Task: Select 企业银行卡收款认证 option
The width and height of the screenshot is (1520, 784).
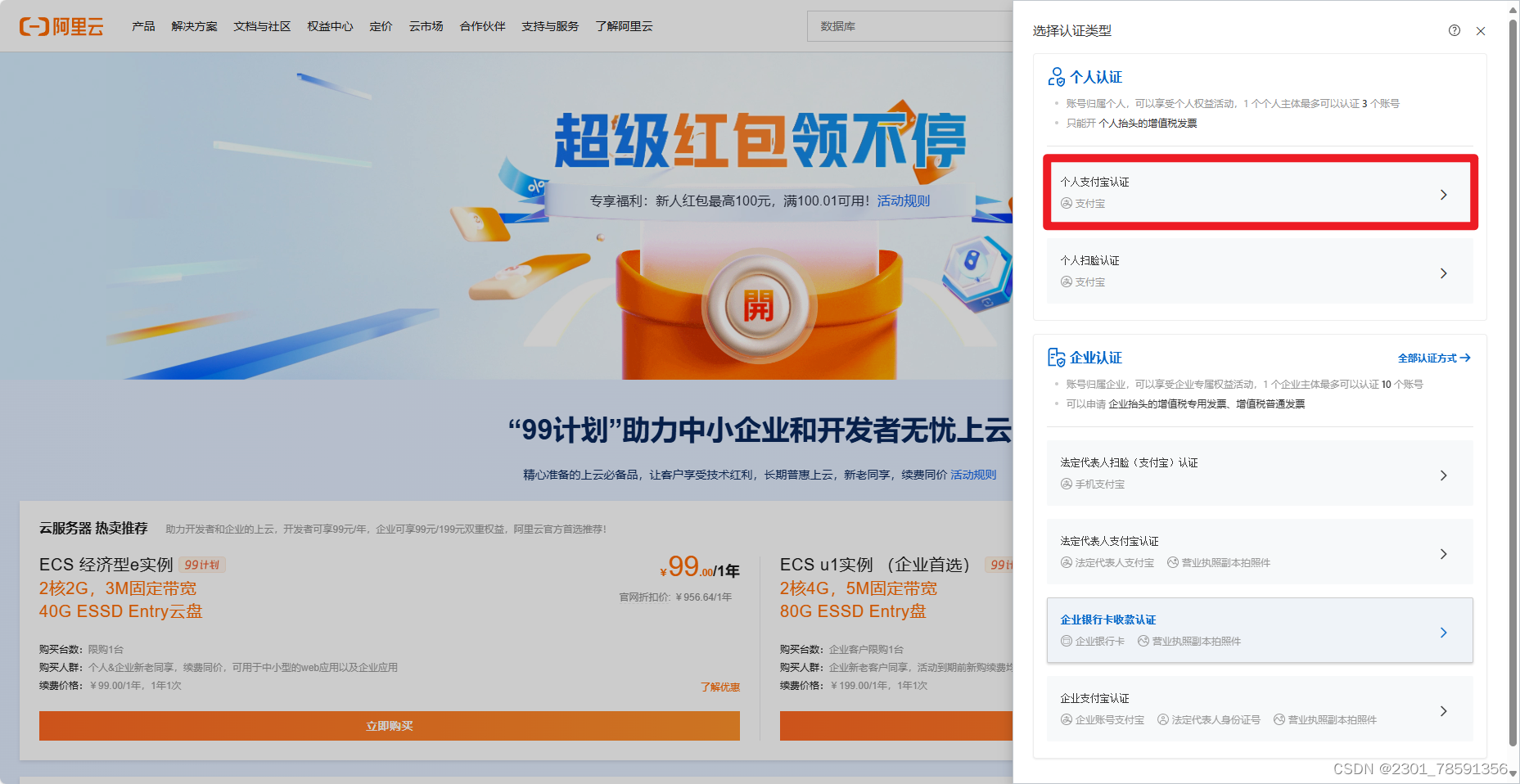Action: coord(1260,630)
